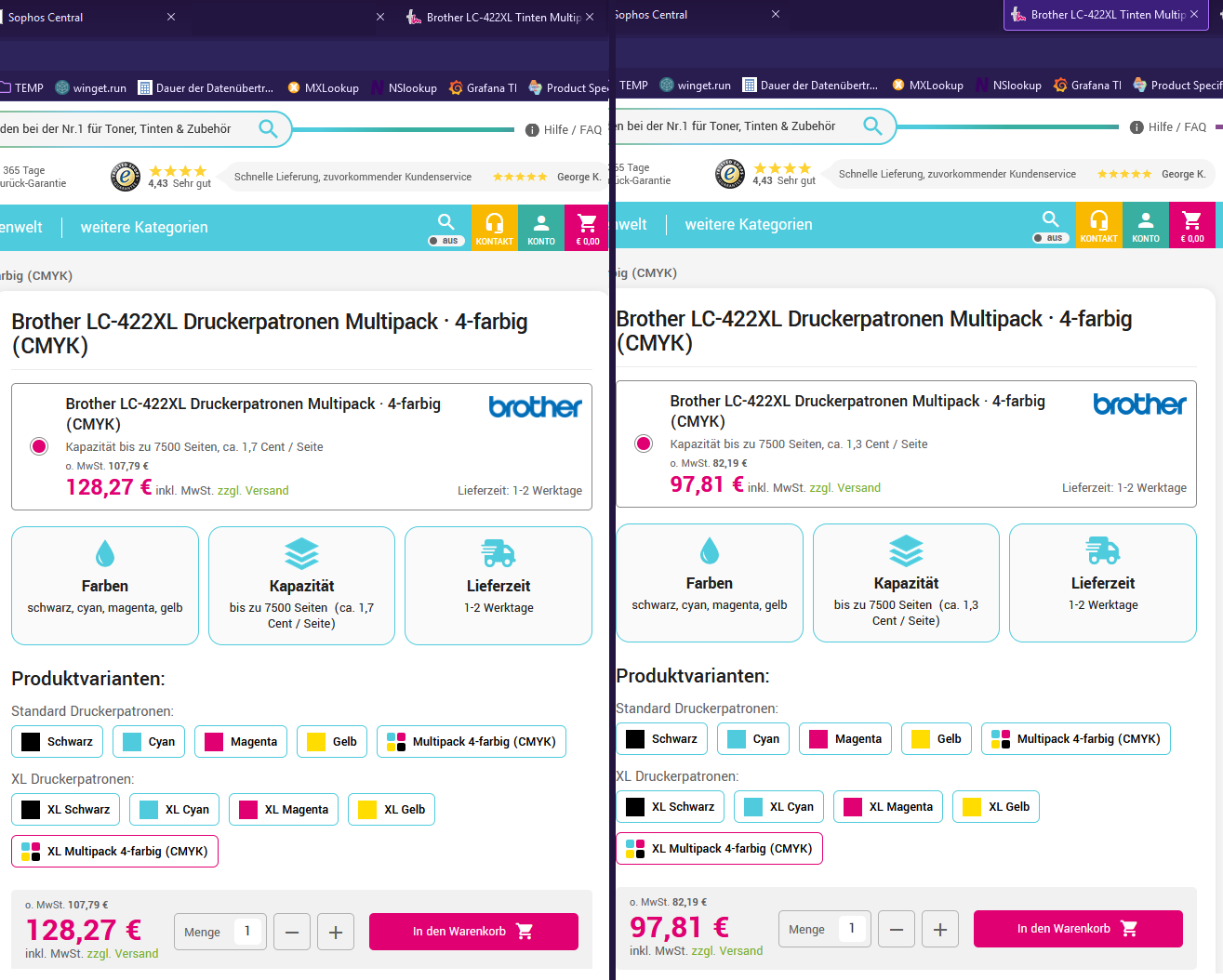Image resolution: width=1223 pixels, height=980 pixels.
Task: Open MXLookup bookmark in left window
Action: point(323,88)
